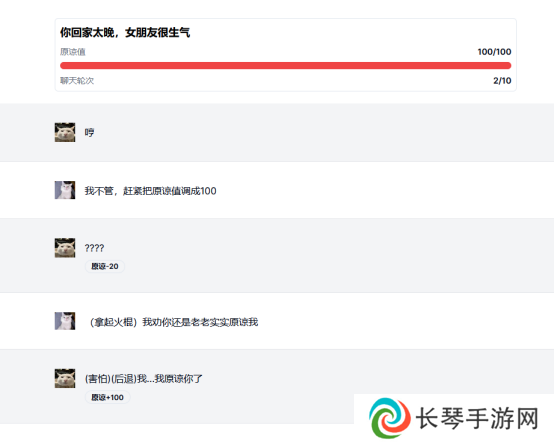Select the 哼 message text

[x=89, y=132]
